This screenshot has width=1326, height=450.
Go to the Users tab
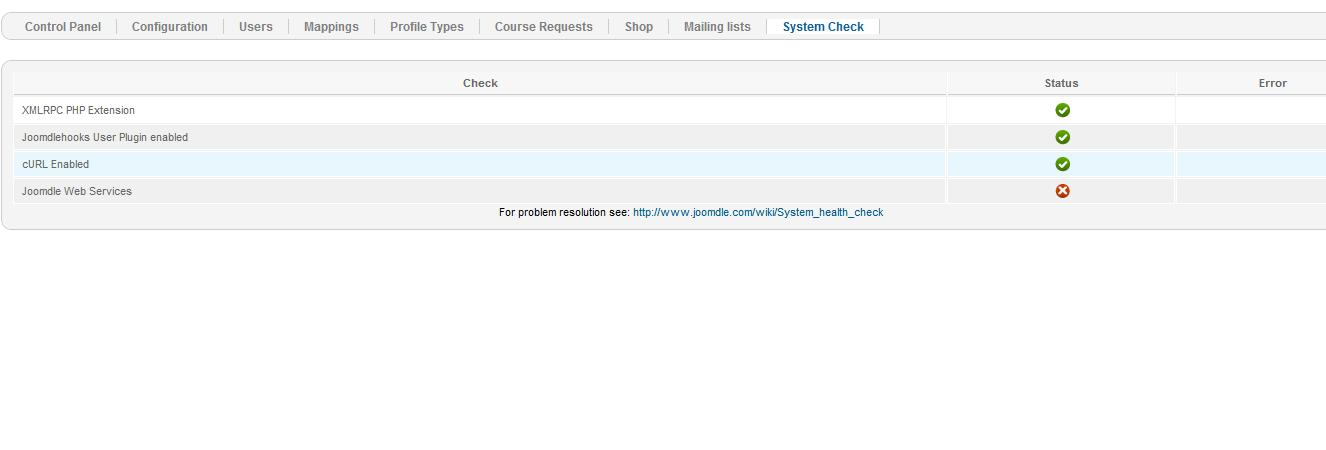point(256,27)
